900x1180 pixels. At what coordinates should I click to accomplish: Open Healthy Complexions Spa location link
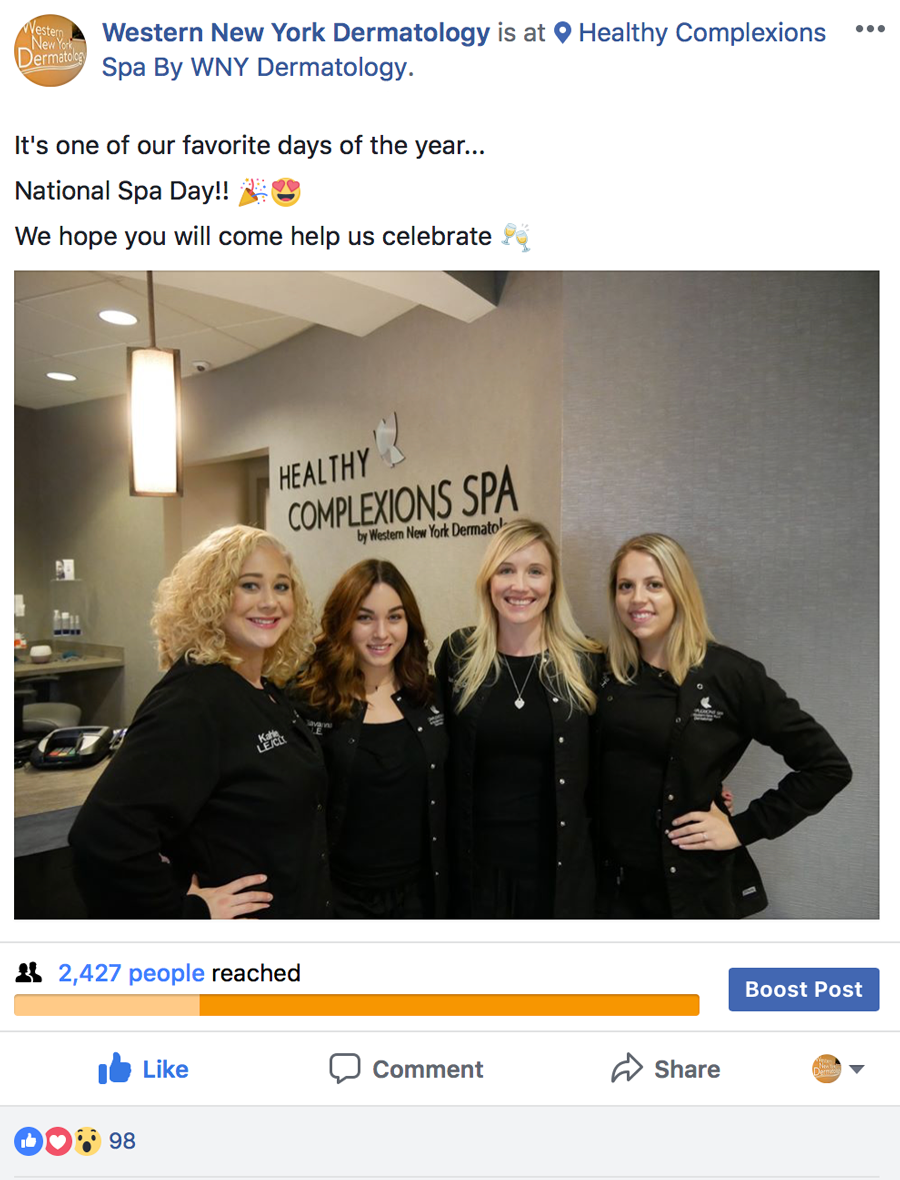coord(464,50)
